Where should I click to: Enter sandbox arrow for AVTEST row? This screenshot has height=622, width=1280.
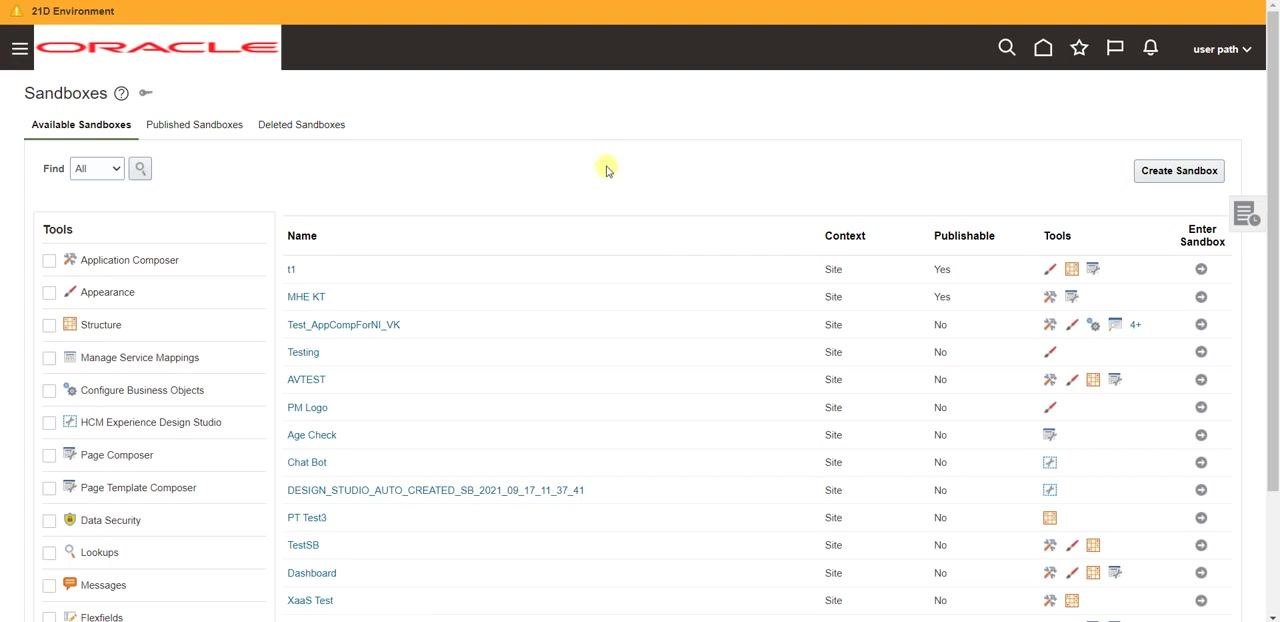tap(1201, 380)
